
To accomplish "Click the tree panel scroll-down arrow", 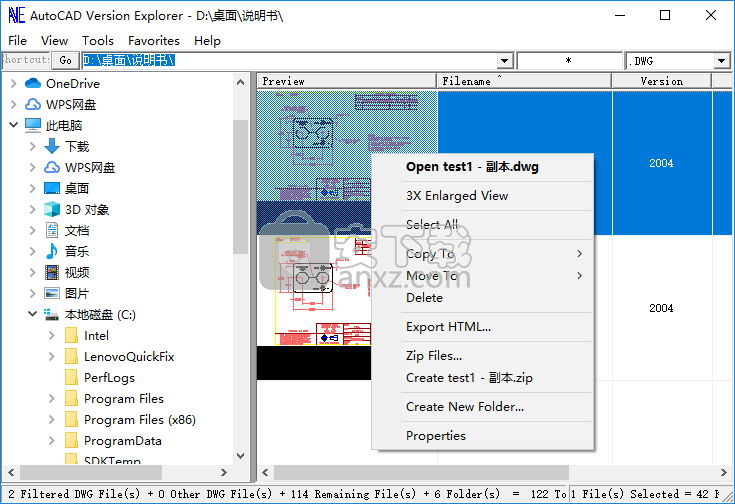I will point(240,456).
